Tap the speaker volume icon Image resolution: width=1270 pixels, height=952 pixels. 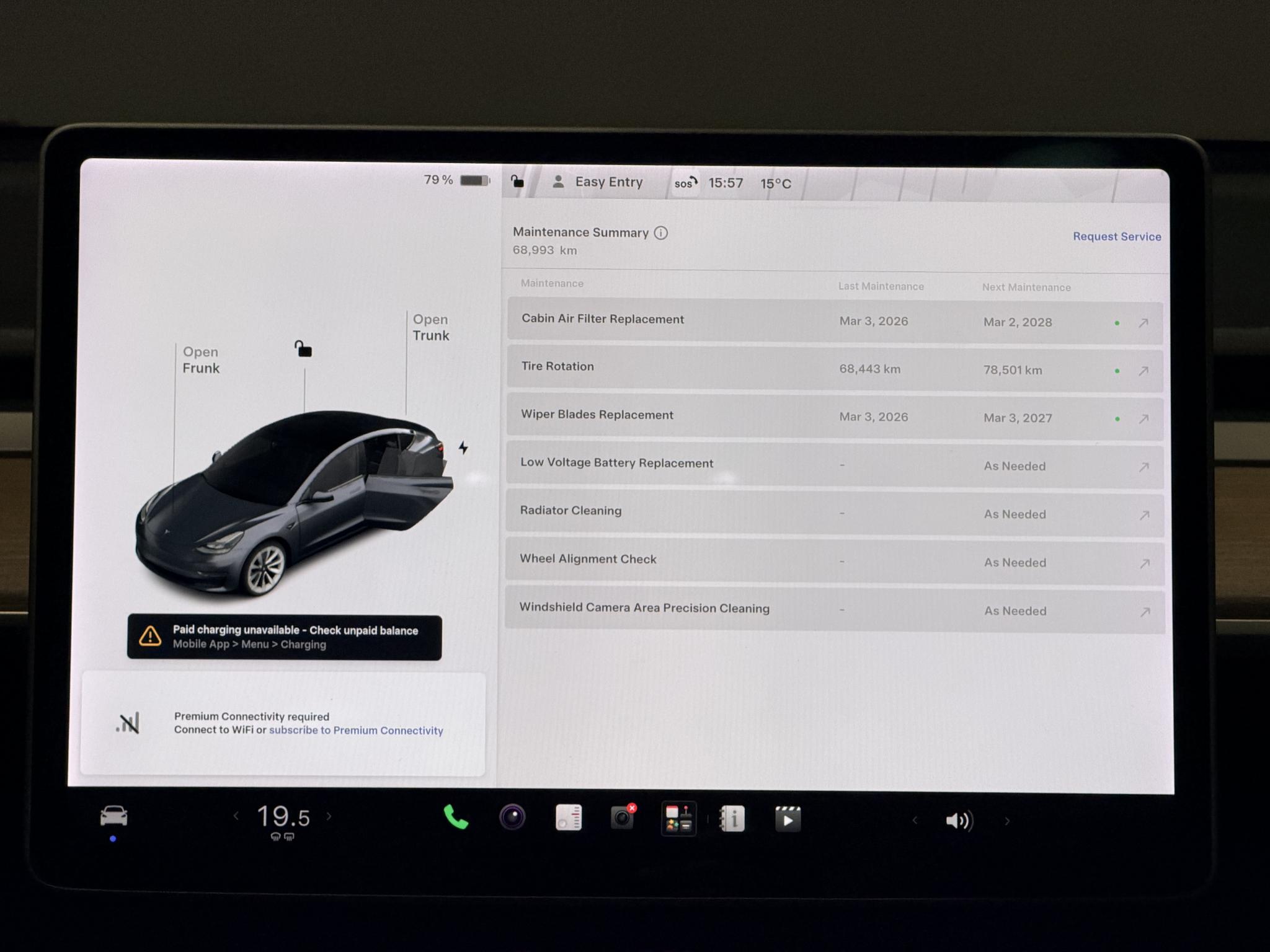click(x=959, y=821)
